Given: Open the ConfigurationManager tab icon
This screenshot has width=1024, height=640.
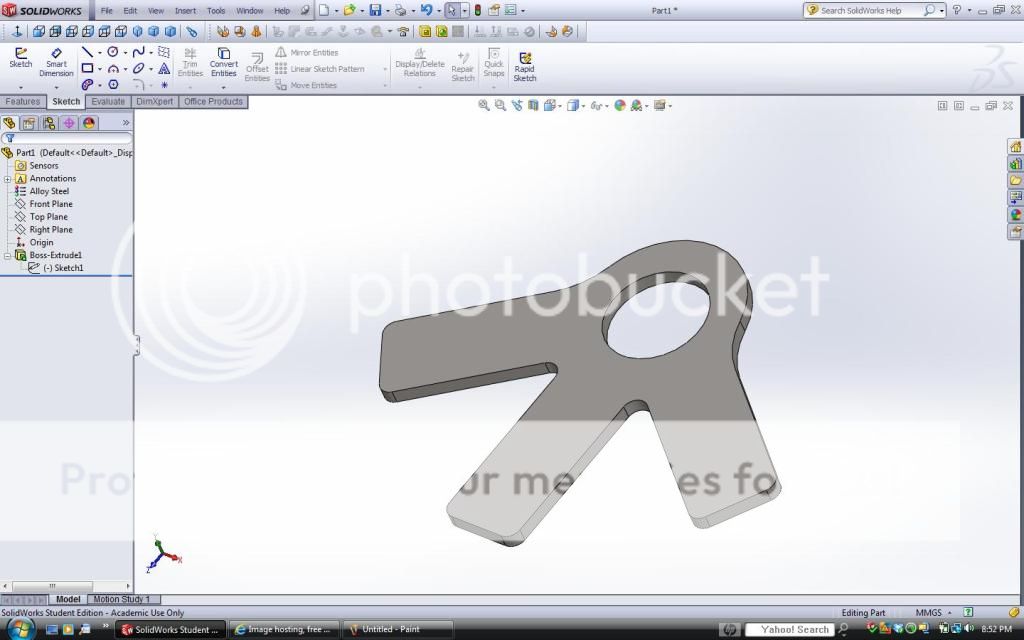Looking at the screenshot, I should (48, 123).
